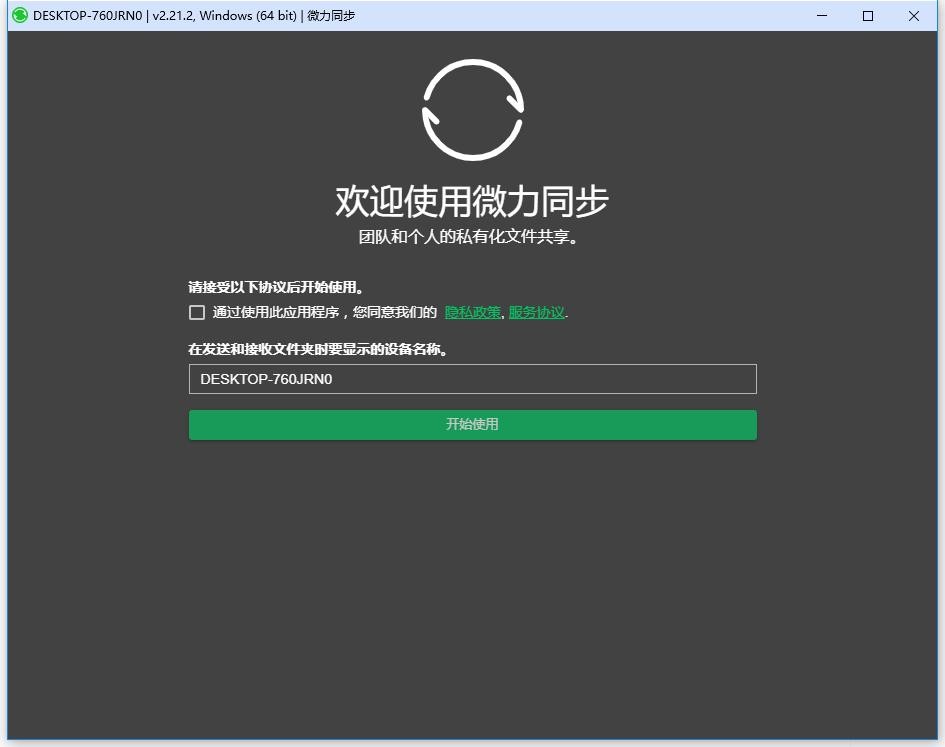Maximize the 微力同步 window
The image size is (945, 747).
(868, 16)
